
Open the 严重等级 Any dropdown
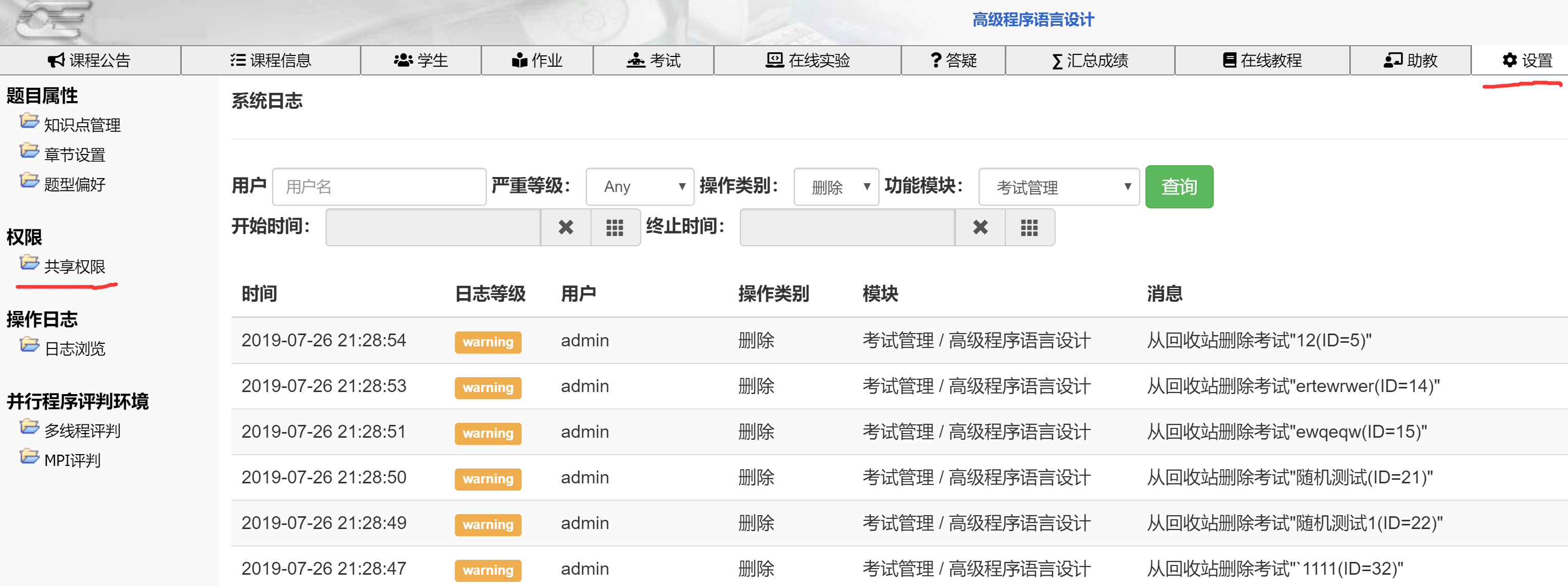639,187
